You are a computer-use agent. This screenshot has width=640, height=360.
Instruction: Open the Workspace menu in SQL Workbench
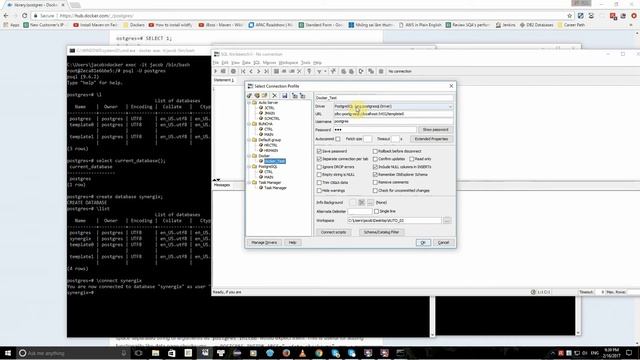(x=288, y=63)
